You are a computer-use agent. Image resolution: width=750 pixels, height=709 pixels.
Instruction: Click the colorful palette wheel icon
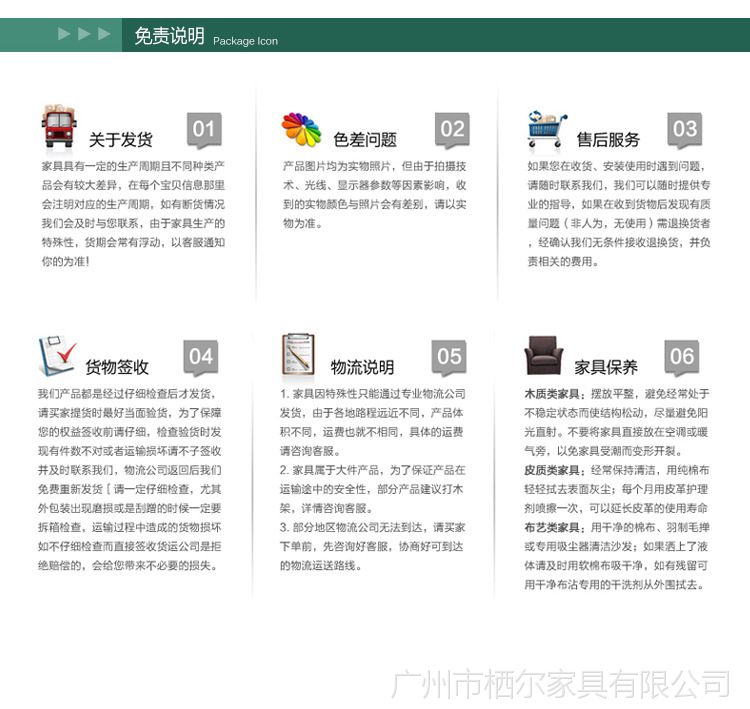click(x=301, y=129)
